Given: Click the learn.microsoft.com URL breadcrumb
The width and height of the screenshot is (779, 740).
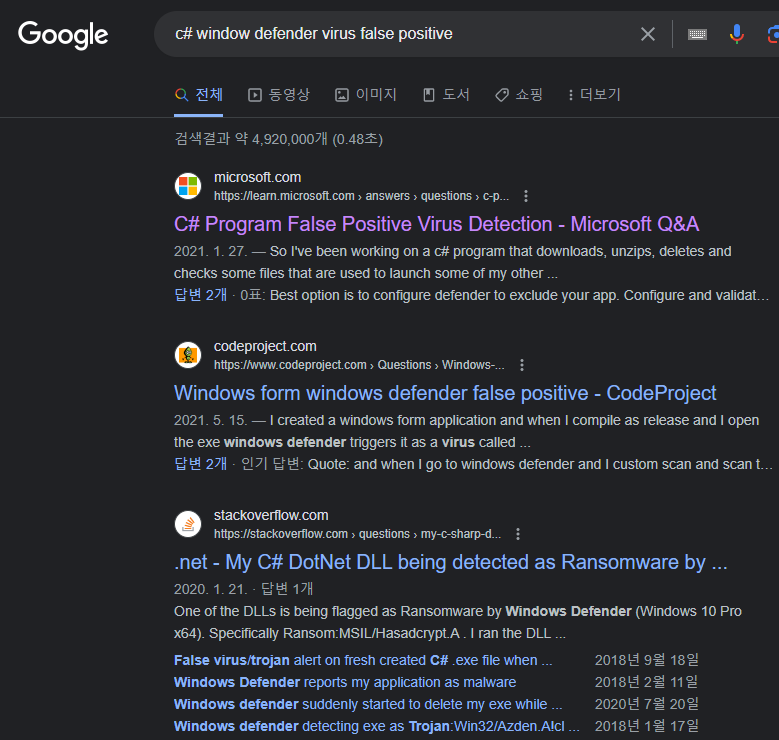Looking at the screenshot, I should tap(361, 196).
